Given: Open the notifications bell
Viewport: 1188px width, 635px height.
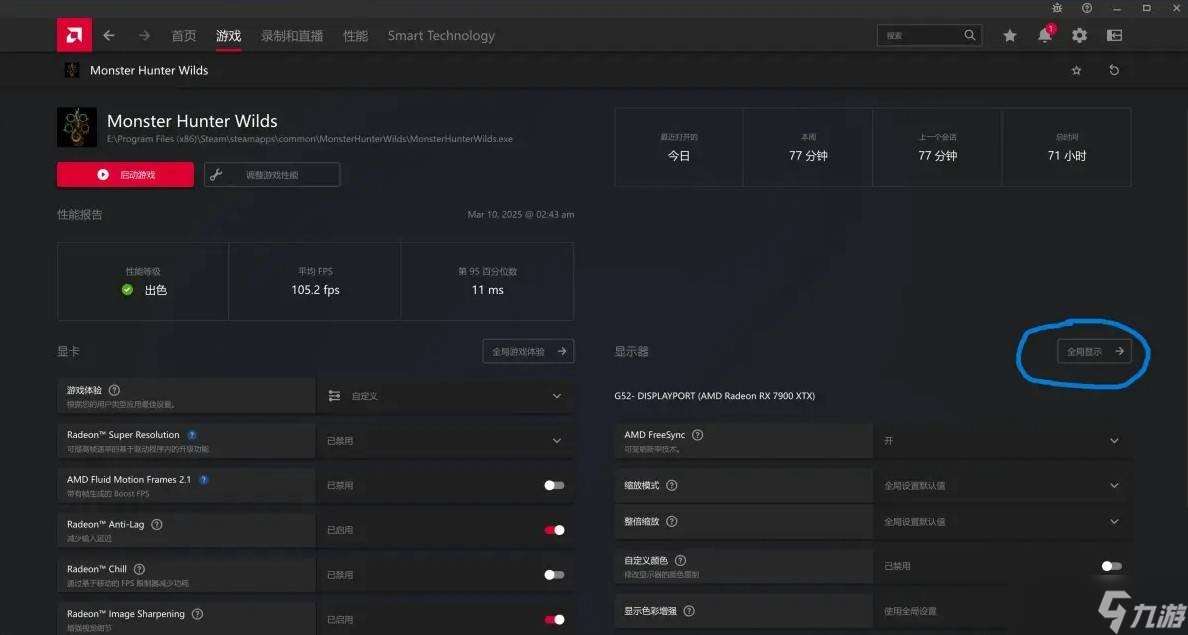Looking at the screenshot, I should (1045, 35).
